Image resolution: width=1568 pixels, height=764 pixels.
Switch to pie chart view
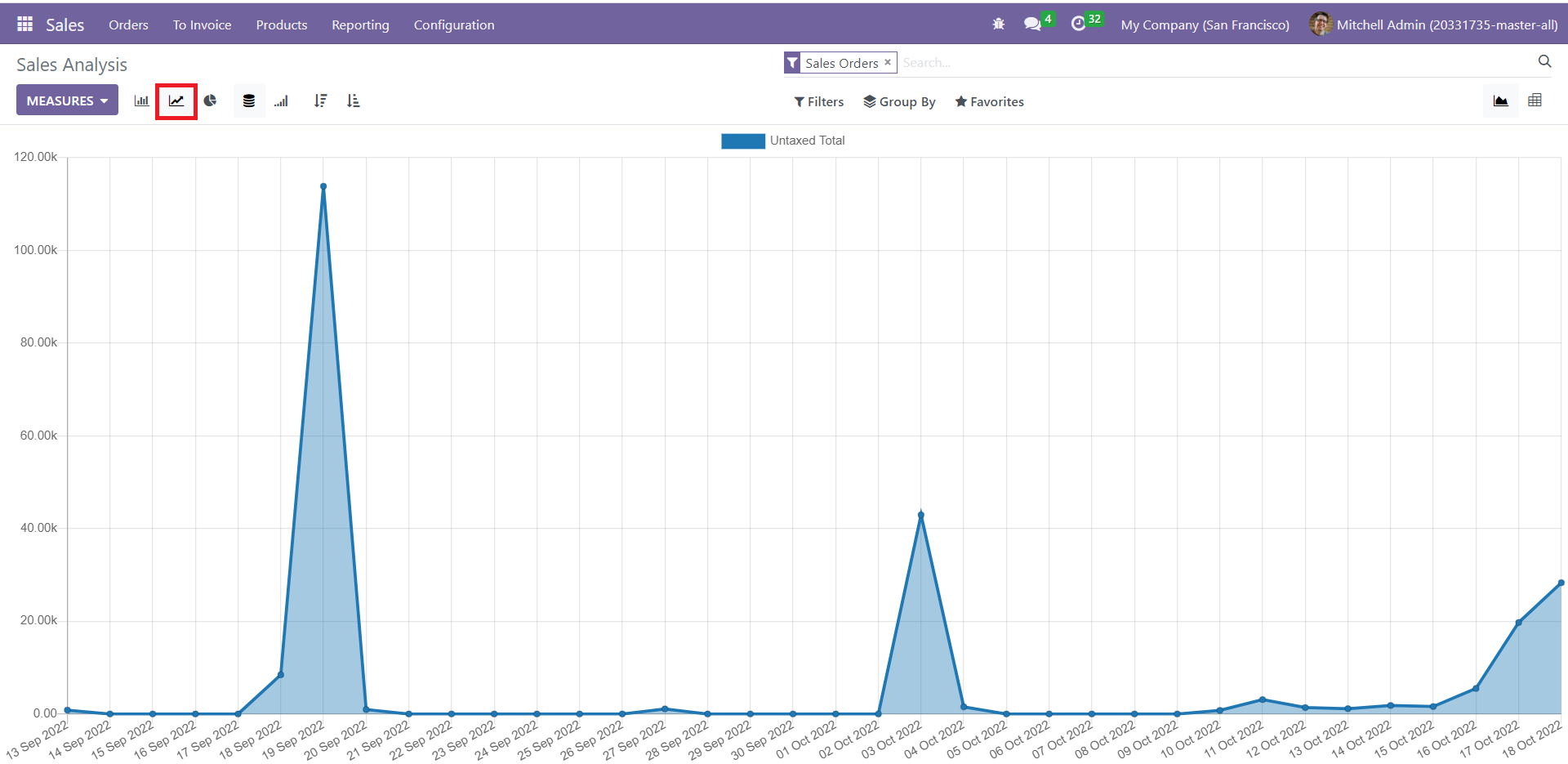click(211, 101)
